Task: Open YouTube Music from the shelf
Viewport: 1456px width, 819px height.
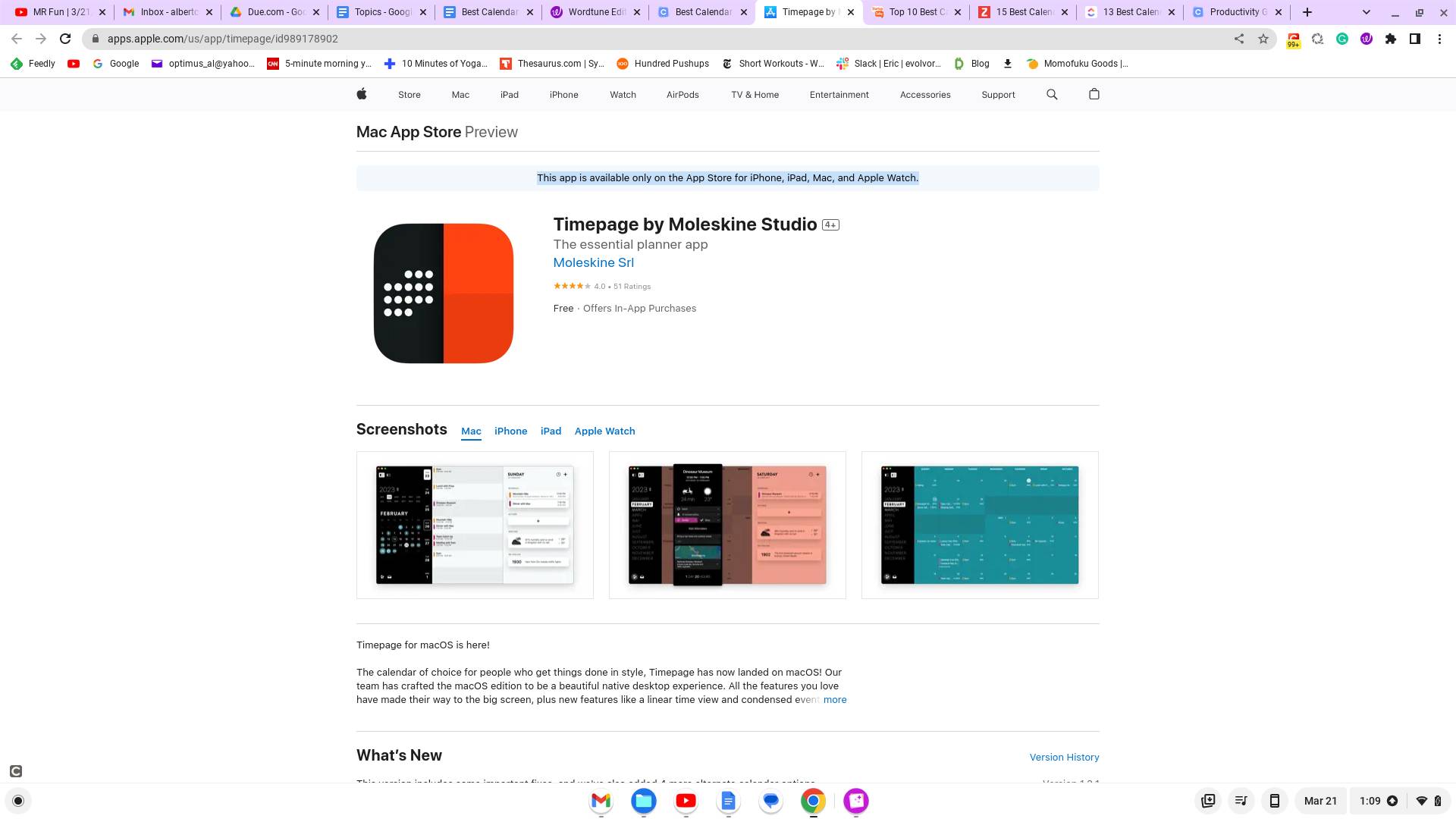Action: click(x=686, y=801)
